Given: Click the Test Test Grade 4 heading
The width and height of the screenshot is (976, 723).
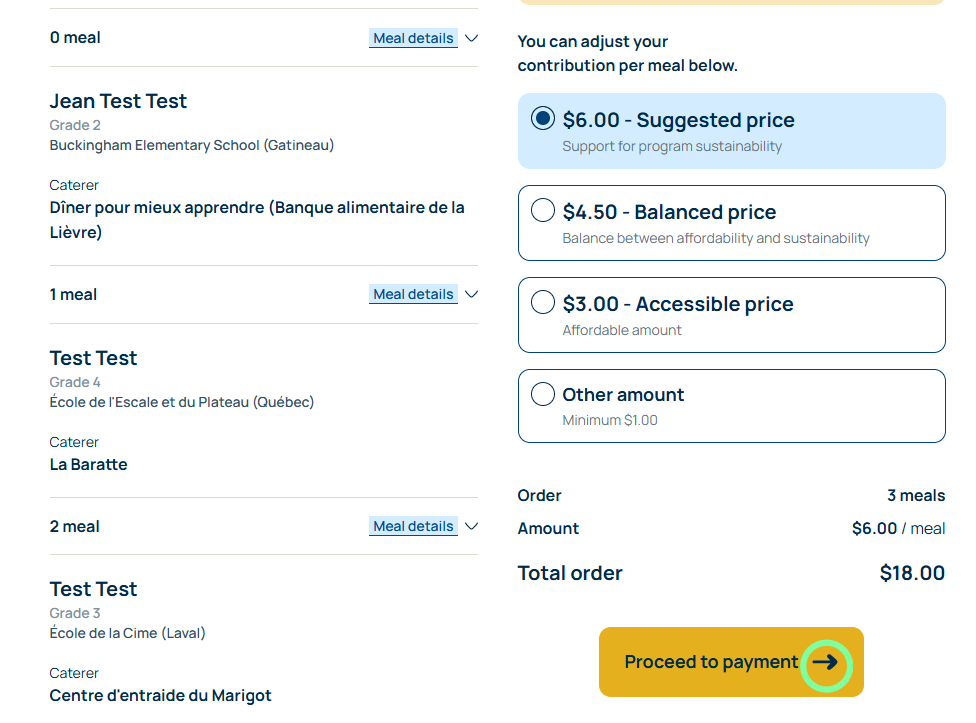Looking at the screenshot, I should click(x=93, y=358).
